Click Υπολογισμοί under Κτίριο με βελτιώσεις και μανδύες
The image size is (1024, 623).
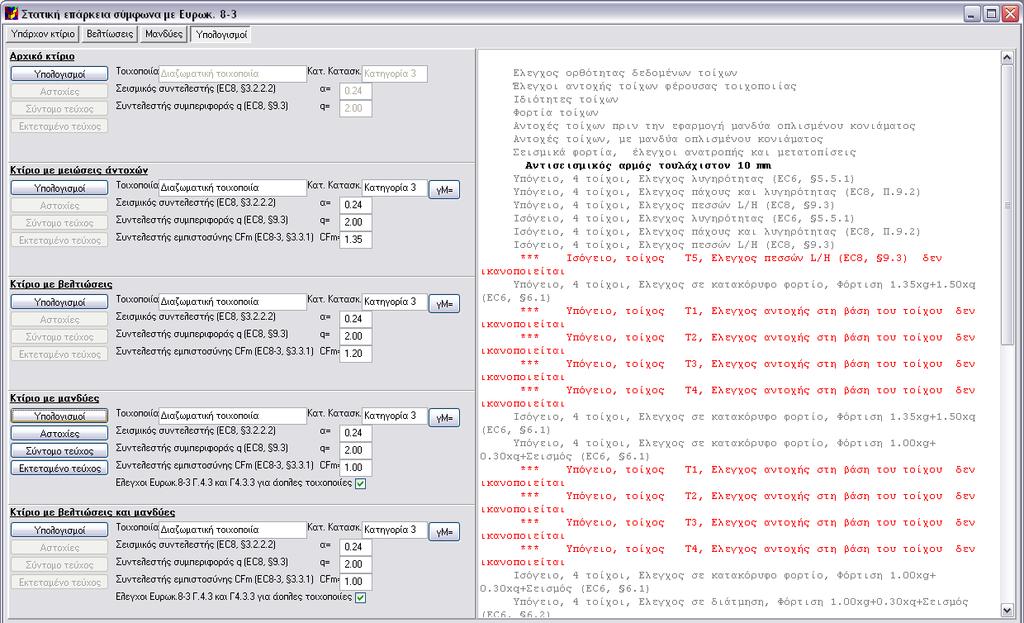coord(59,530)
